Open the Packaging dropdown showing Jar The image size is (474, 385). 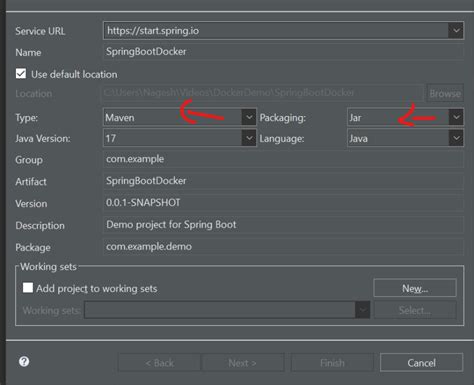(x=405, y=117)
